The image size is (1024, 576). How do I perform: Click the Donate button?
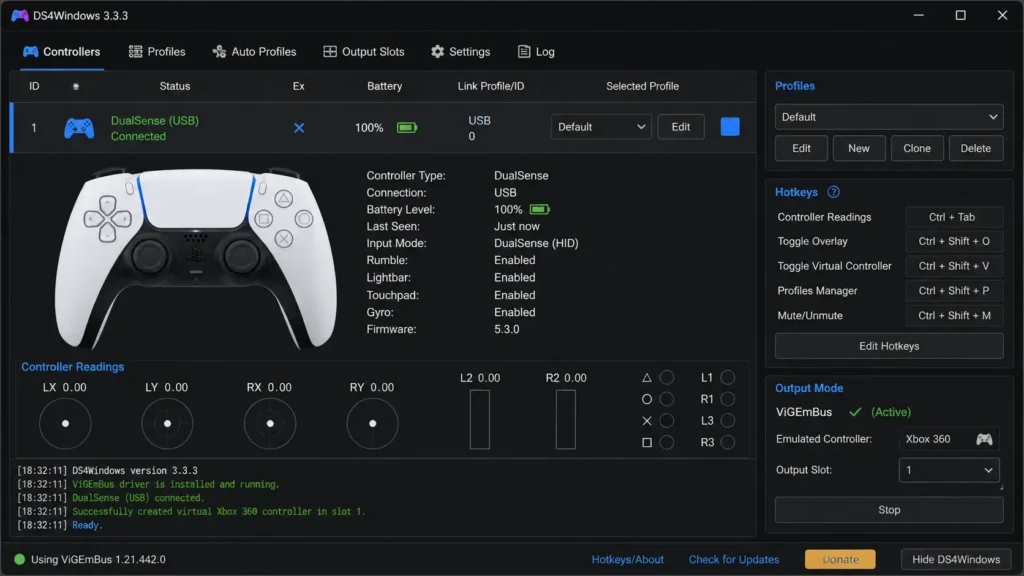(x=840, y=559)
